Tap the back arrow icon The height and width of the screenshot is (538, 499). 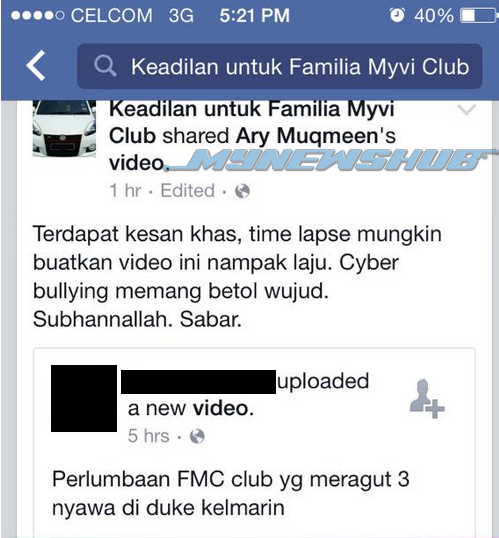point(36,65)
